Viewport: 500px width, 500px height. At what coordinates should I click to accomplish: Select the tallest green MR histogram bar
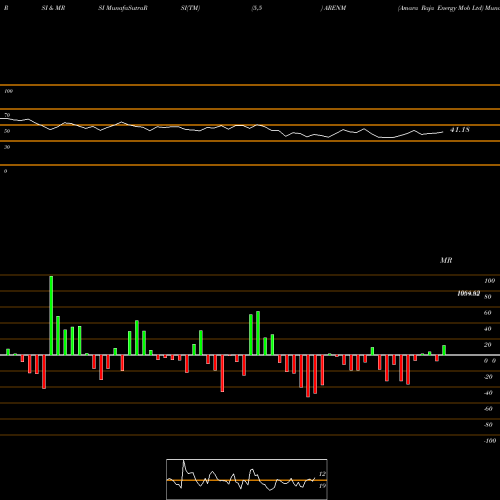51,315
